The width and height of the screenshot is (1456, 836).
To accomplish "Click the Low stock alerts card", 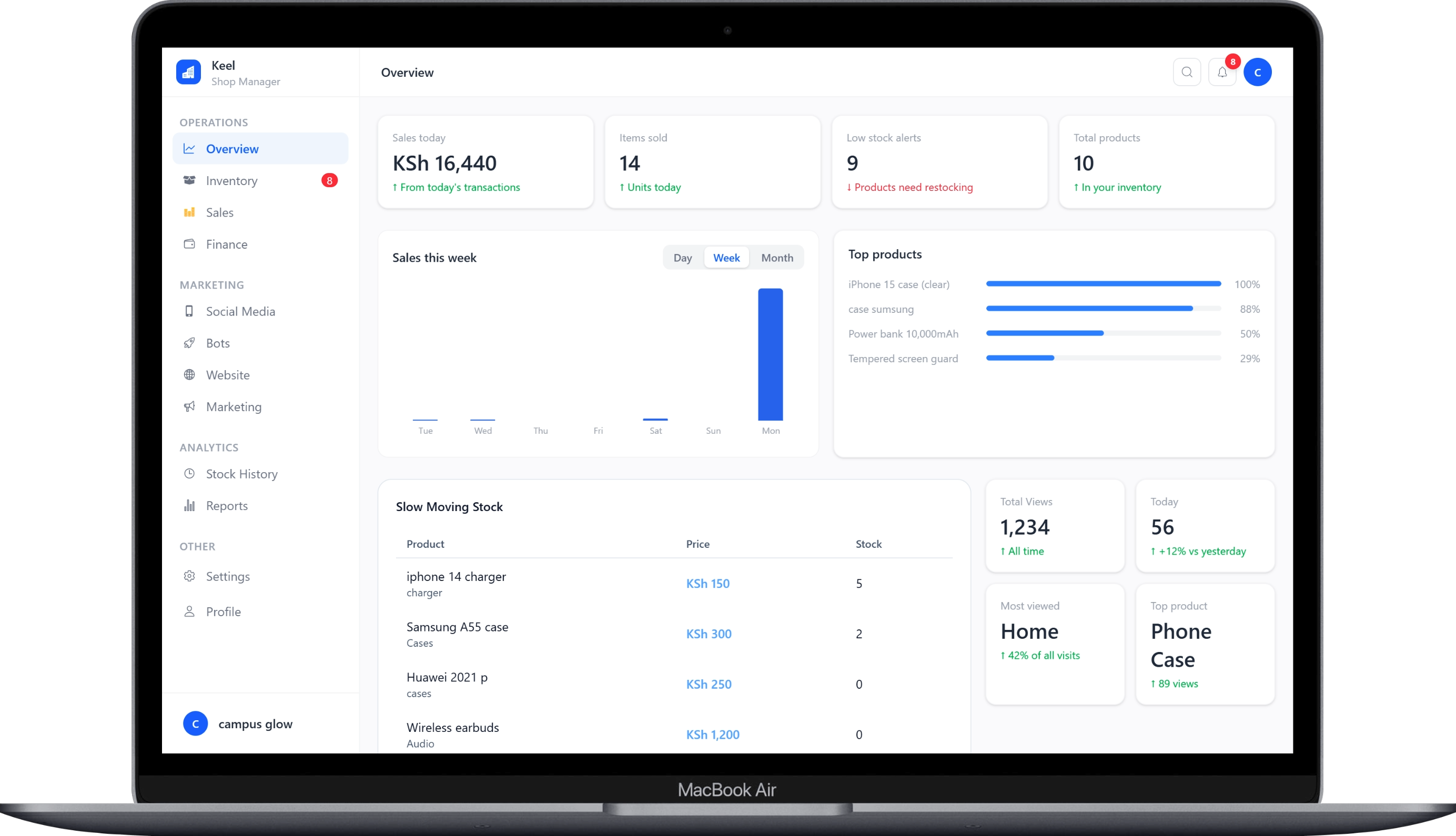I will [x=939, y=162].
